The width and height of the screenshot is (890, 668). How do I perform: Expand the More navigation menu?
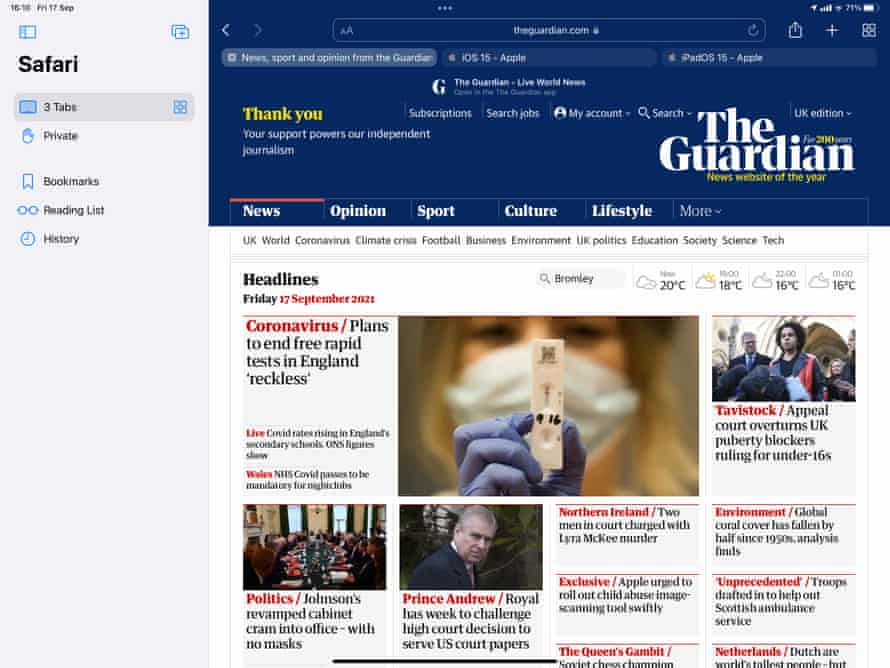coord(700,211)
